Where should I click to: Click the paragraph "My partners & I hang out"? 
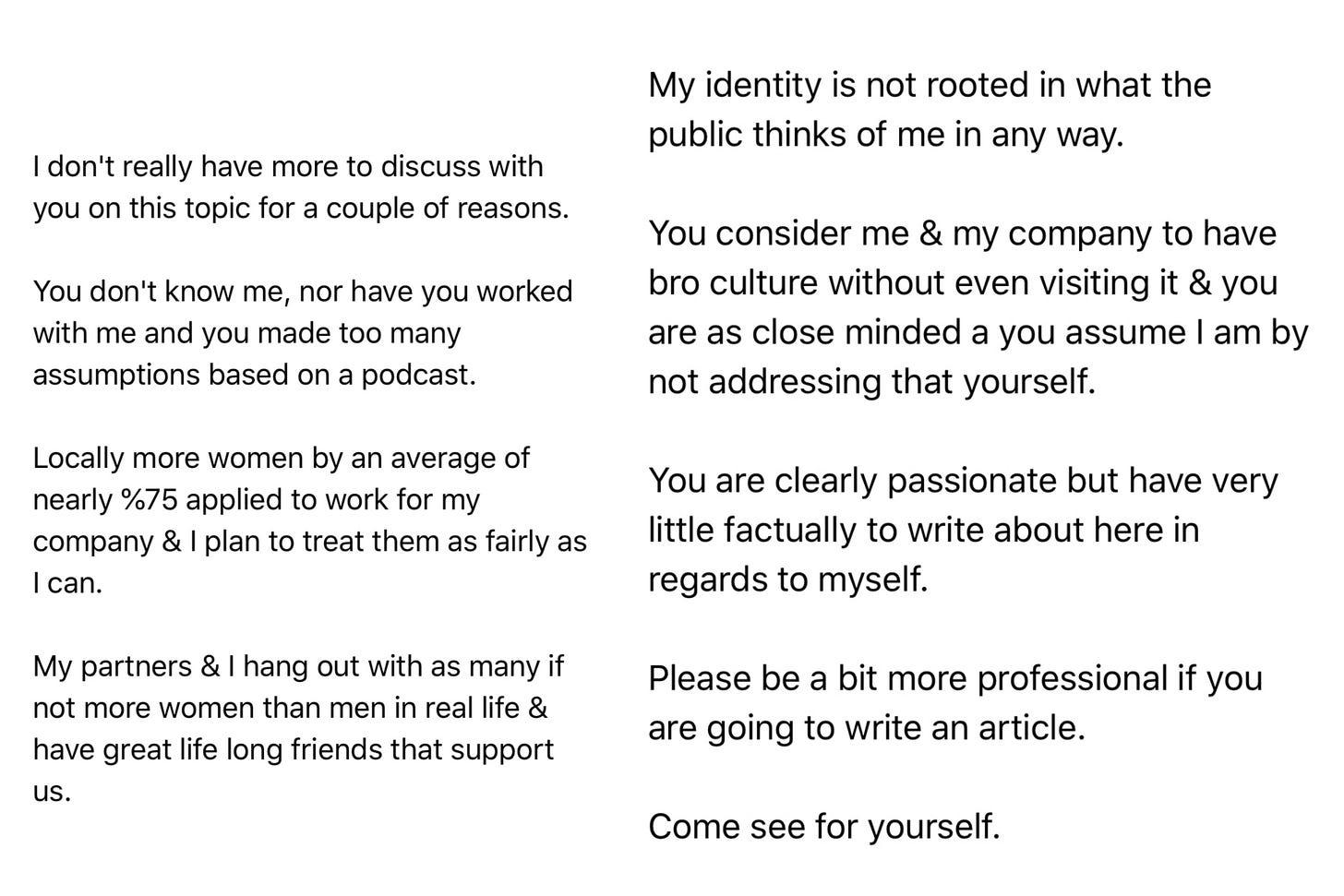coord(298,729)
